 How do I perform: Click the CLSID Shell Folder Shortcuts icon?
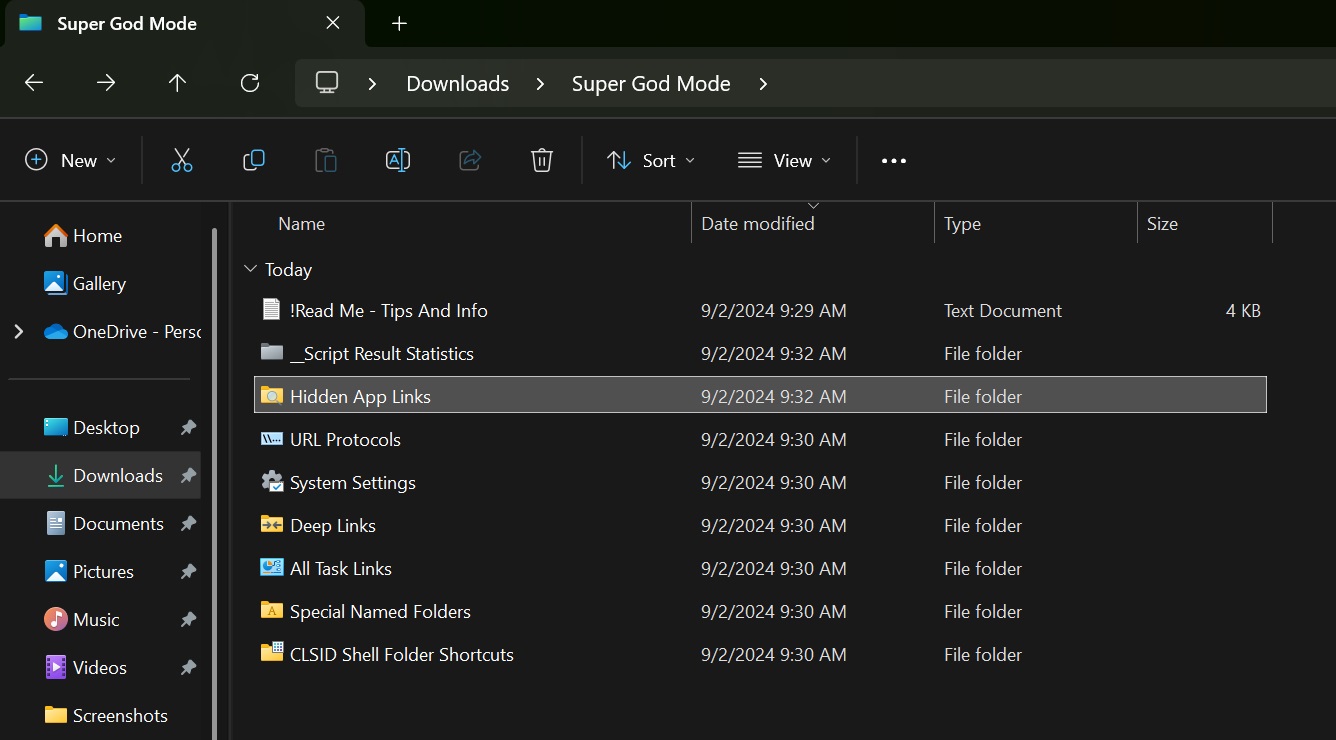point(272,653)
